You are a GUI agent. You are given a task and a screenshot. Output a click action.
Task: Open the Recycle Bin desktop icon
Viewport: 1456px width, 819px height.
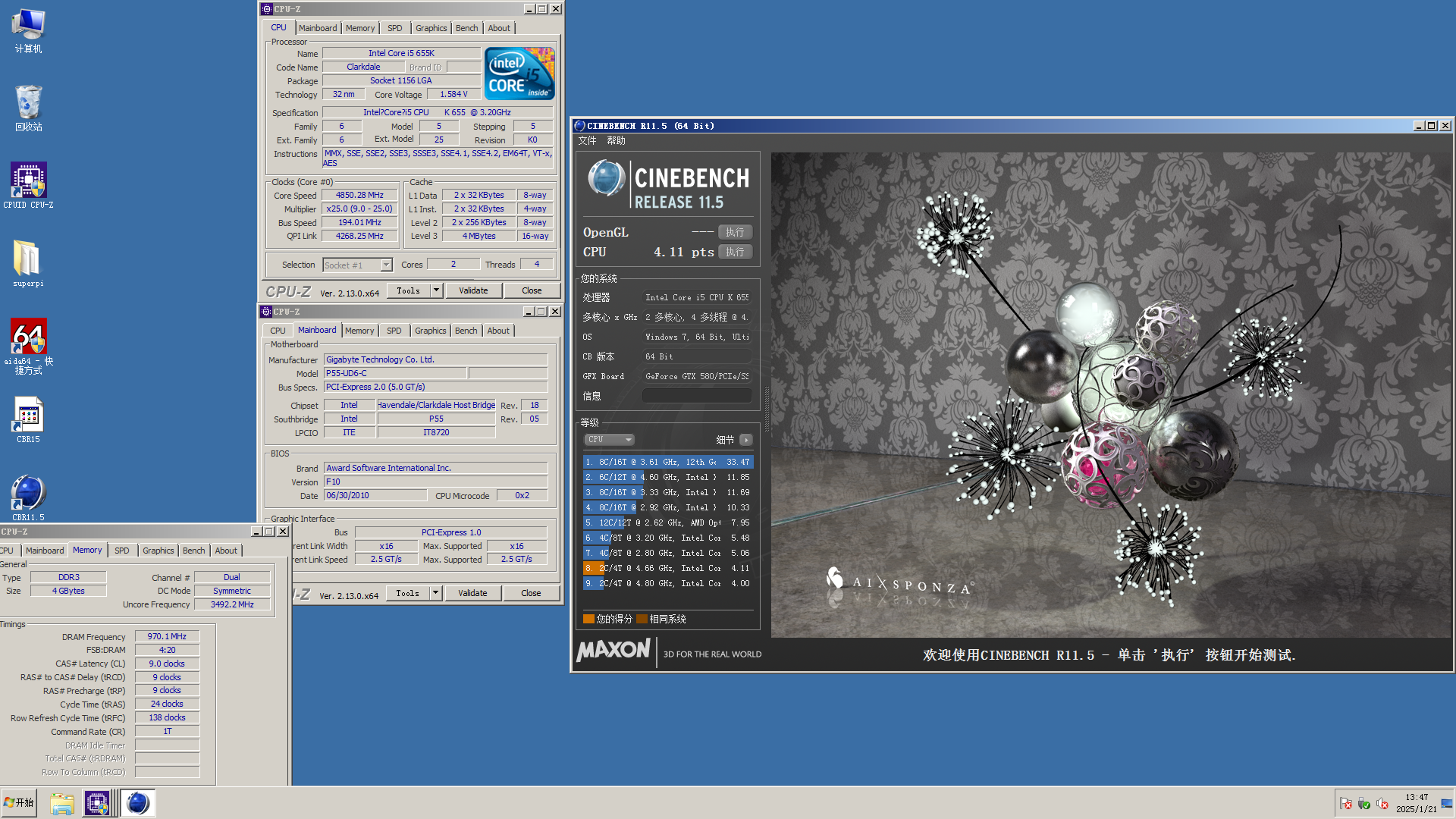pyautogui.click(x=28, y=108)
